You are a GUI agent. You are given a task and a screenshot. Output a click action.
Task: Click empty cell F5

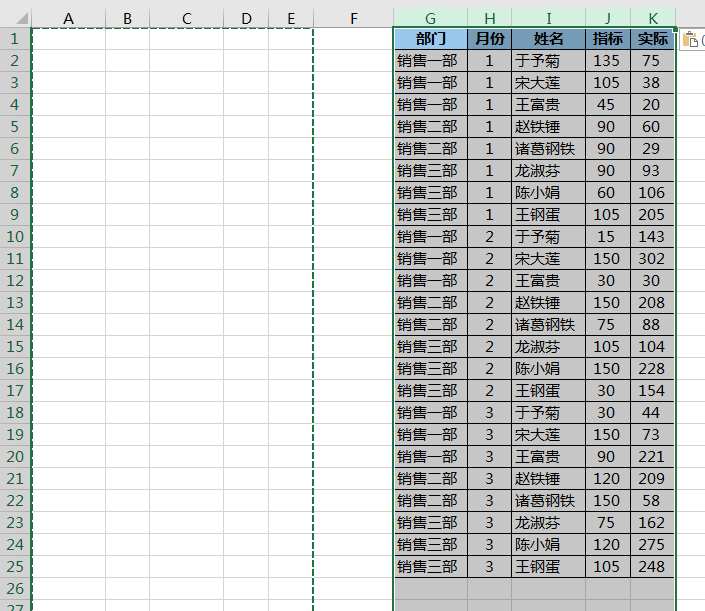point(354,127)
